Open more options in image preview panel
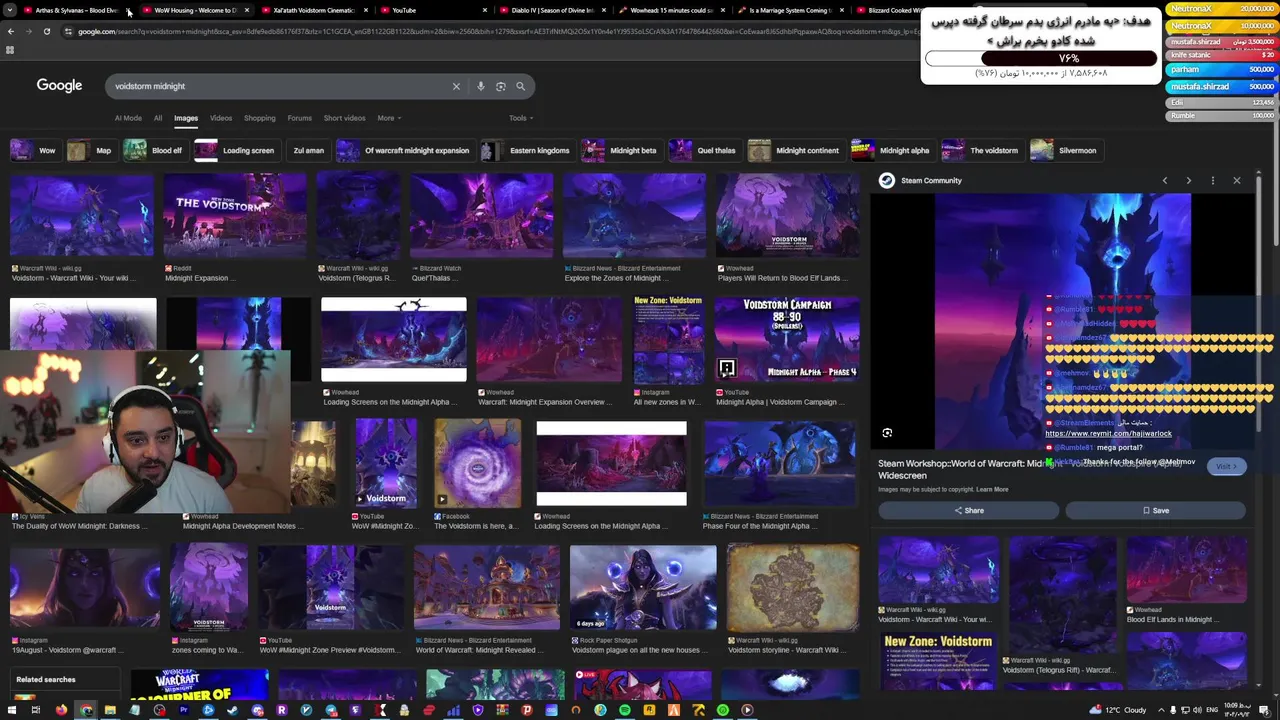 (1213, 180)
